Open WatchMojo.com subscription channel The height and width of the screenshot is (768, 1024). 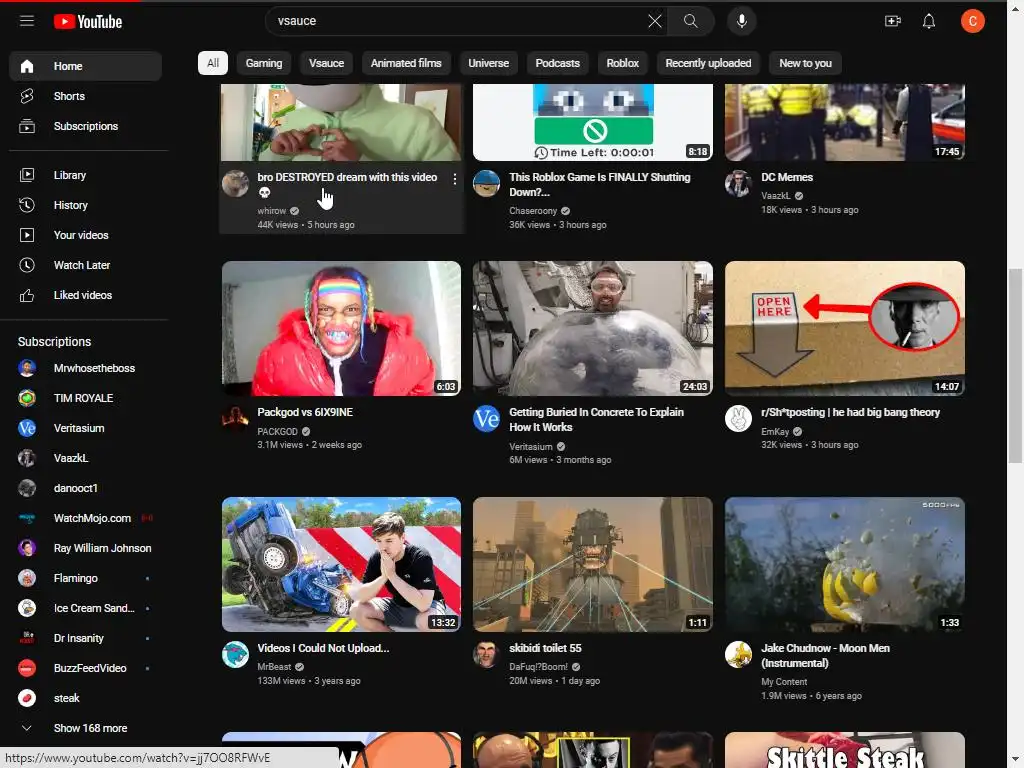click(x=86, y=519)
